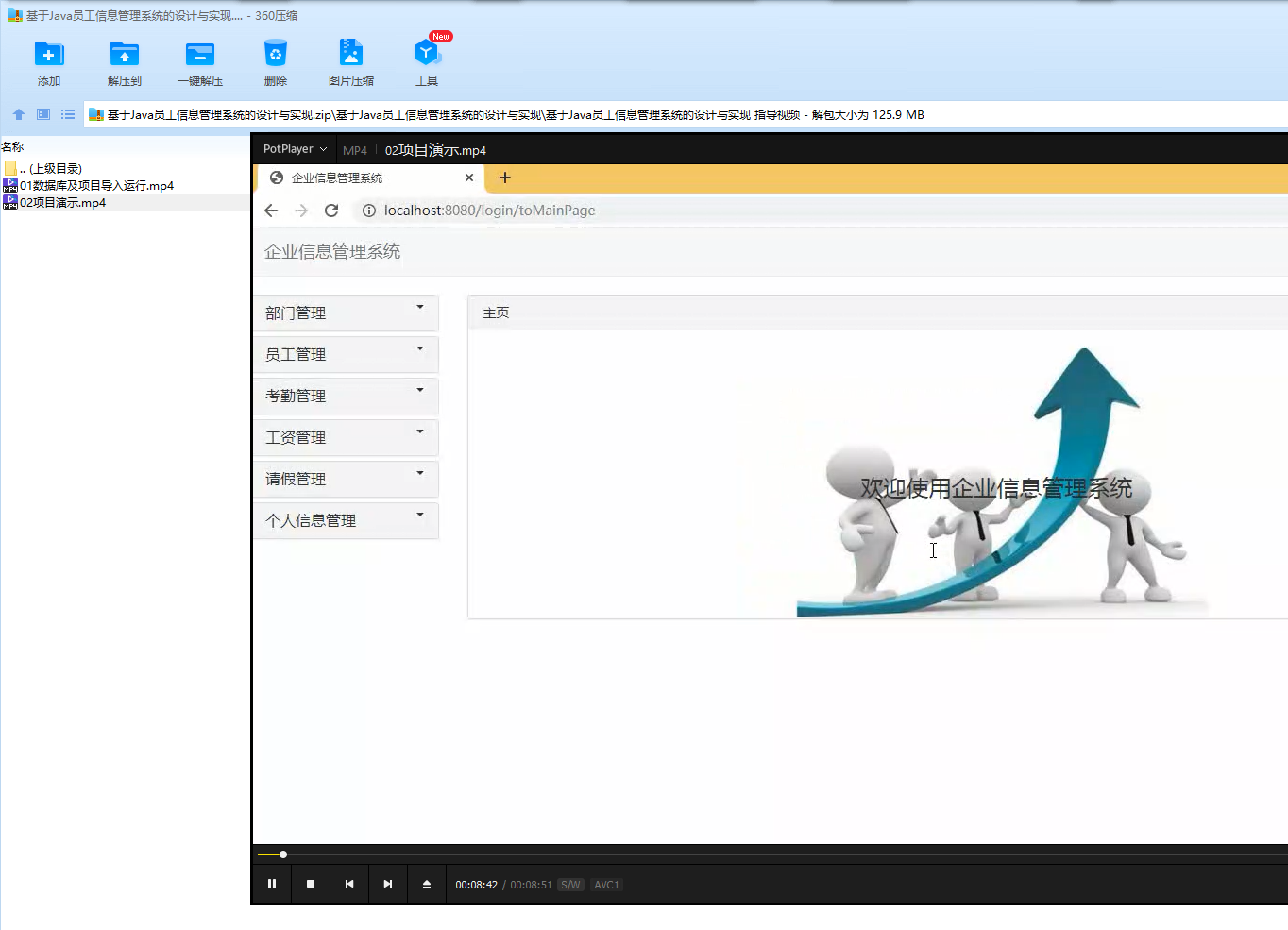The width and height of the screenshot is (1288, 930).
Task: Toggle the S/W decoder indicator
Action: 570,886
